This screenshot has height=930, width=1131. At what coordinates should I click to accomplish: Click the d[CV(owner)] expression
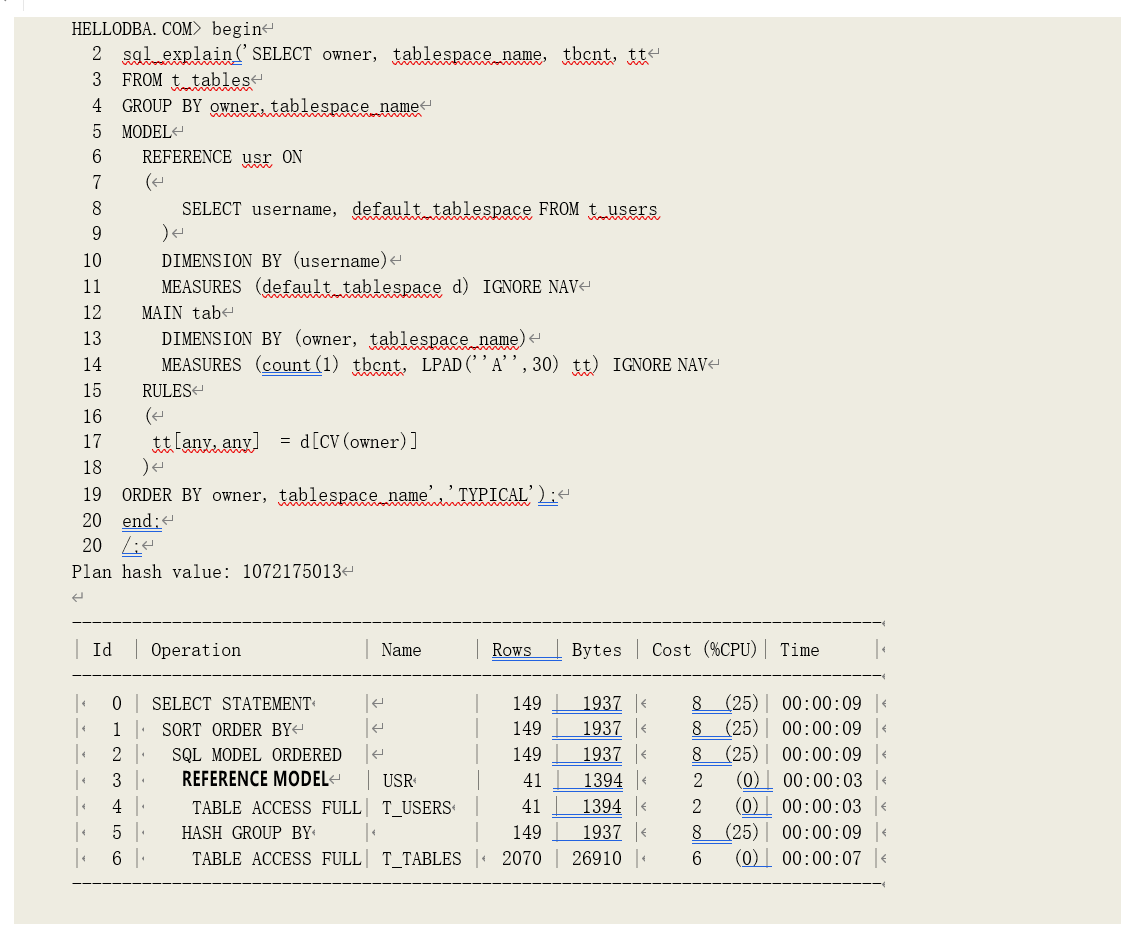coord(358,442)
